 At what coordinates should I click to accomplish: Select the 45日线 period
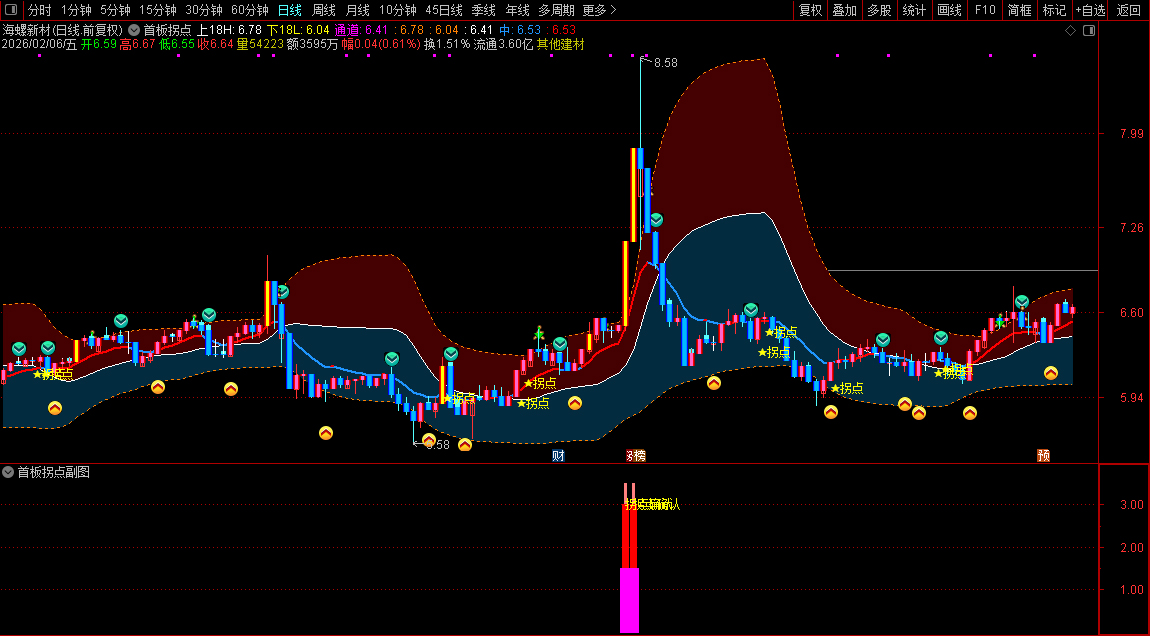(444, 10)
